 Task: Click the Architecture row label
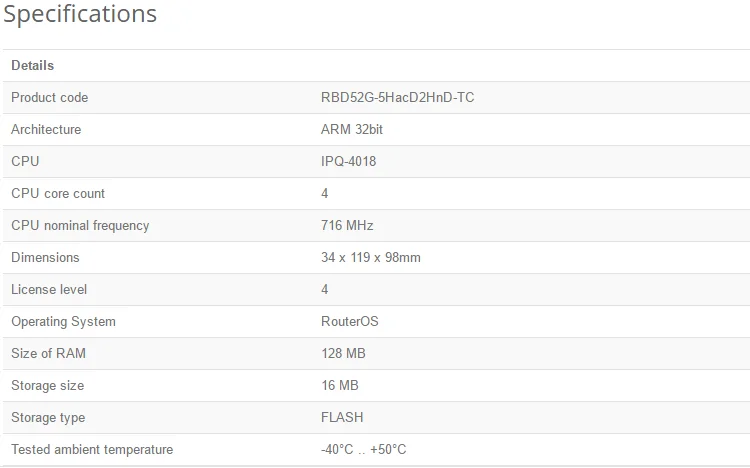tap(46, 130)
